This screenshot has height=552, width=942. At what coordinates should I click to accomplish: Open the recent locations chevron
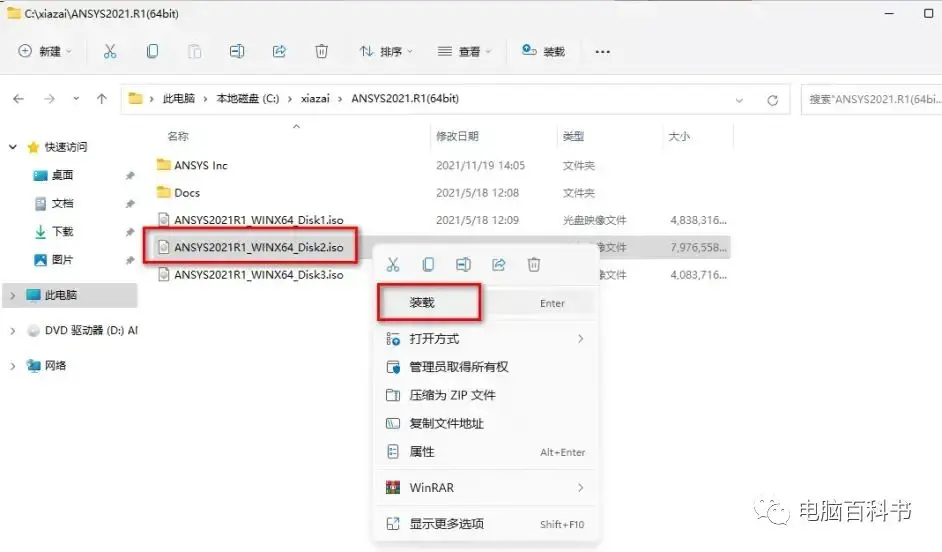(76, 99)
